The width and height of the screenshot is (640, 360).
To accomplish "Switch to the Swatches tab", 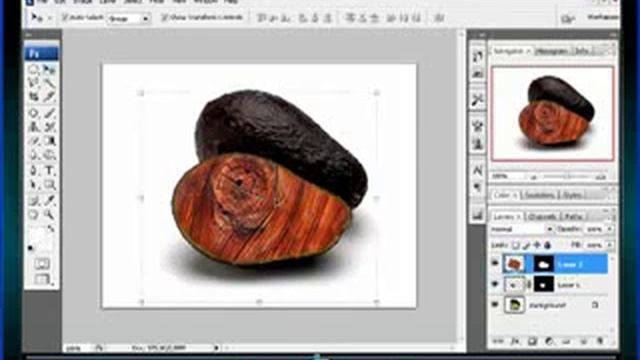I will [540, 195].
